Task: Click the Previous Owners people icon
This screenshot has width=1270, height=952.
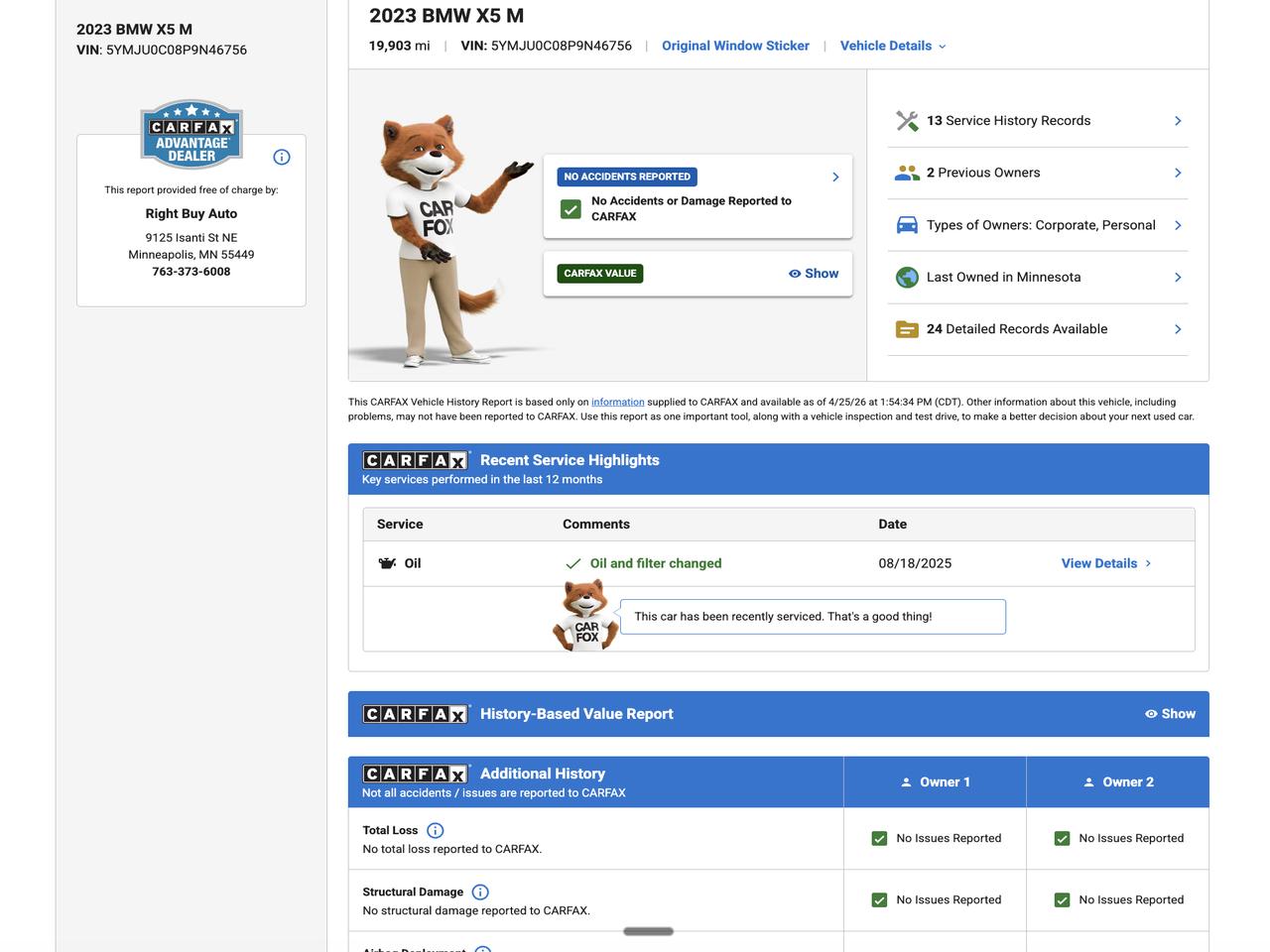Action: (907, 173)
